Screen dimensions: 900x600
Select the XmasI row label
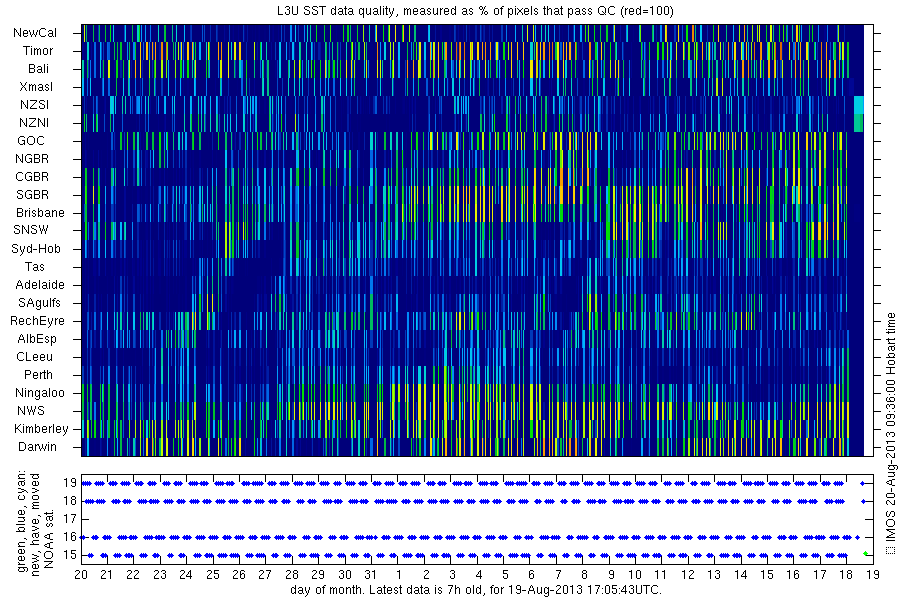pyautogui.click(x=36, y=87)
